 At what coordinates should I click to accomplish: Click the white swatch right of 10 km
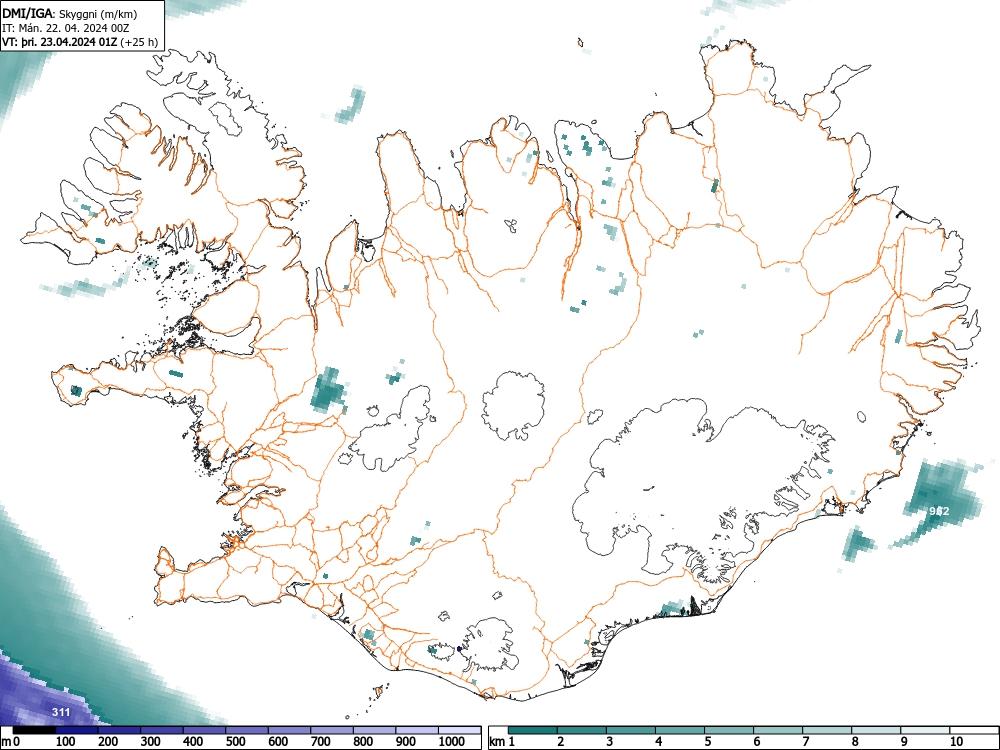coord(974,730)
